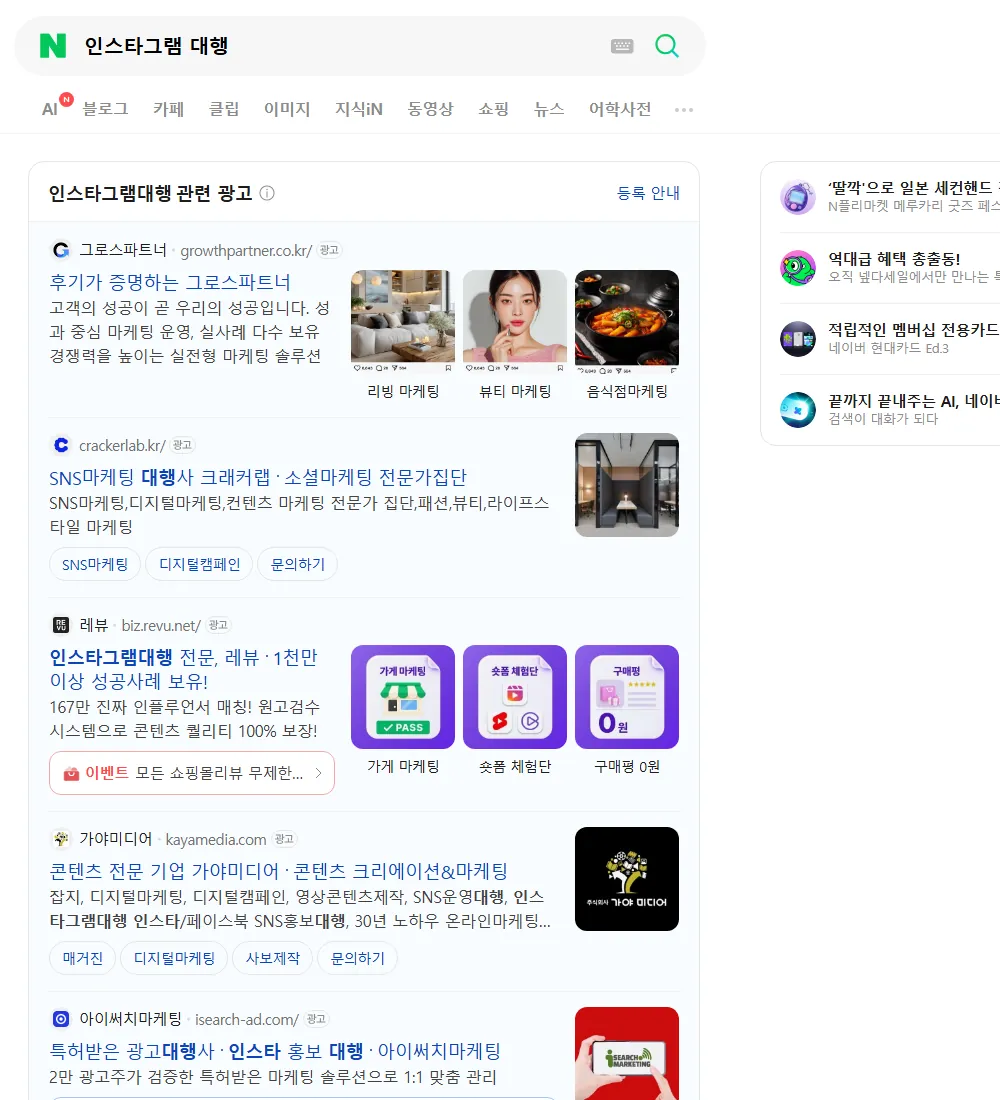Click the crackerlab.kr/ URL text
This screenshot has width=1000, height=1100.
click(x=122, y=445)
